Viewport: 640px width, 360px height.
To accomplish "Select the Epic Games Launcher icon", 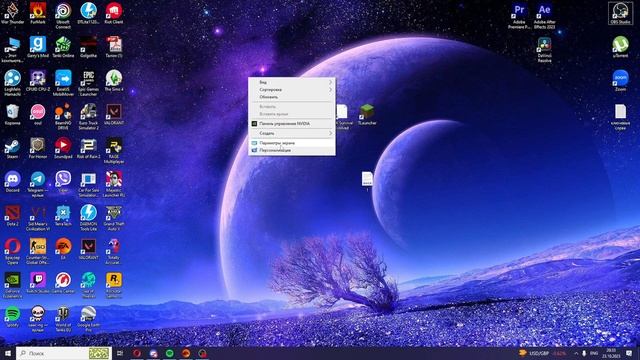I will [88, 83].
